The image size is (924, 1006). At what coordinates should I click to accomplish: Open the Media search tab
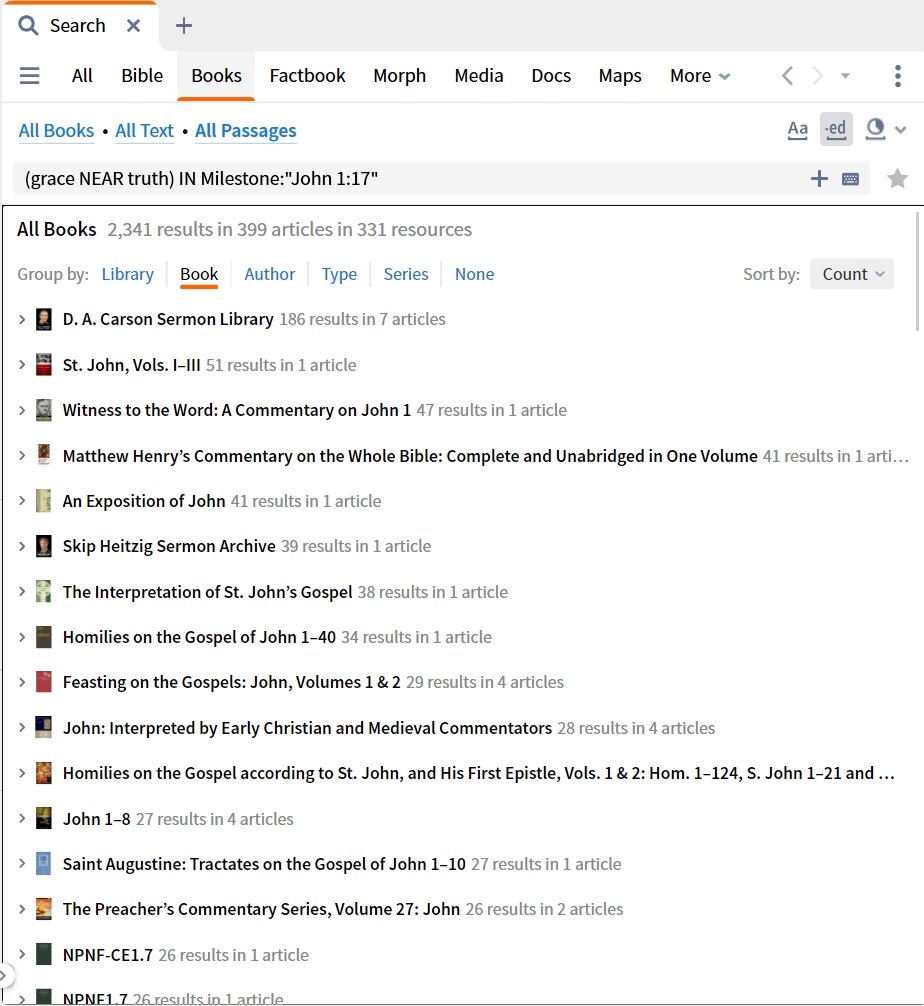[x=479, y=76]
